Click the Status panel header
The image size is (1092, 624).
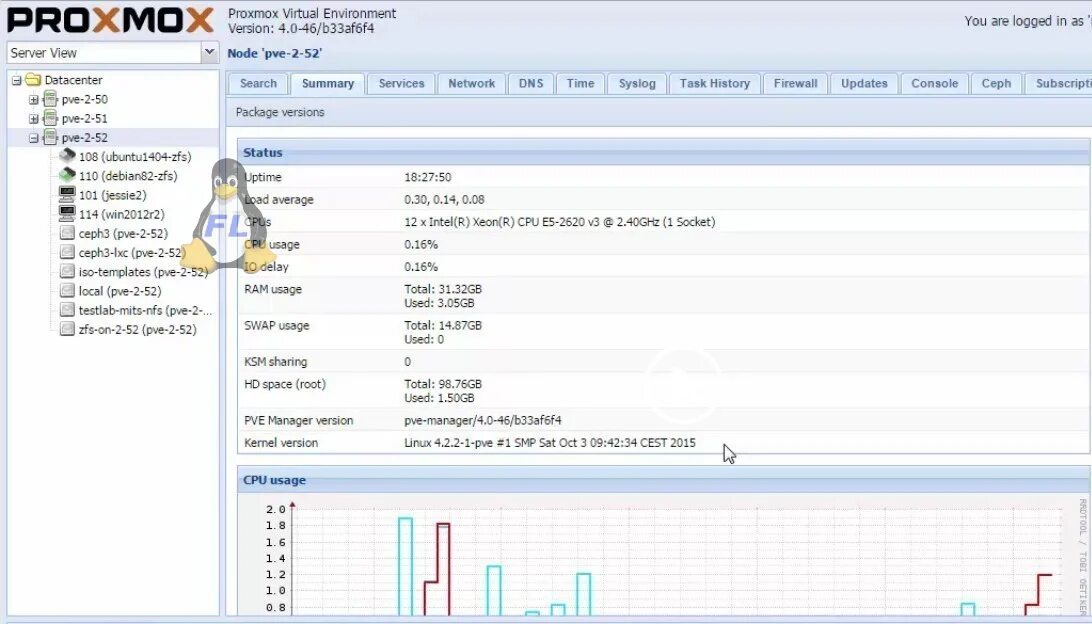click(664, 153)
